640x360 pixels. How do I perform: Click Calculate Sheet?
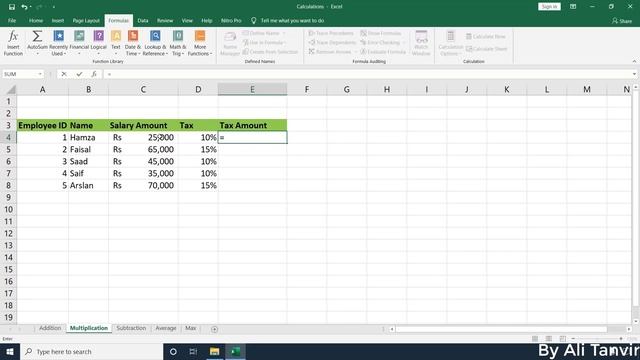tap(487, 49)
